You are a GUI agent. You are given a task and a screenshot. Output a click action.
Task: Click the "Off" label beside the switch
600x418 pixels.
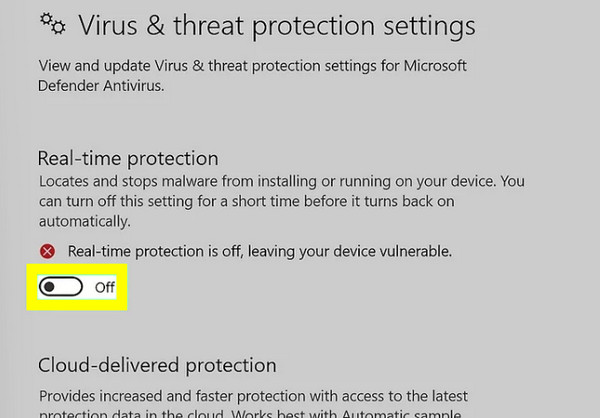tap(105, 288)
